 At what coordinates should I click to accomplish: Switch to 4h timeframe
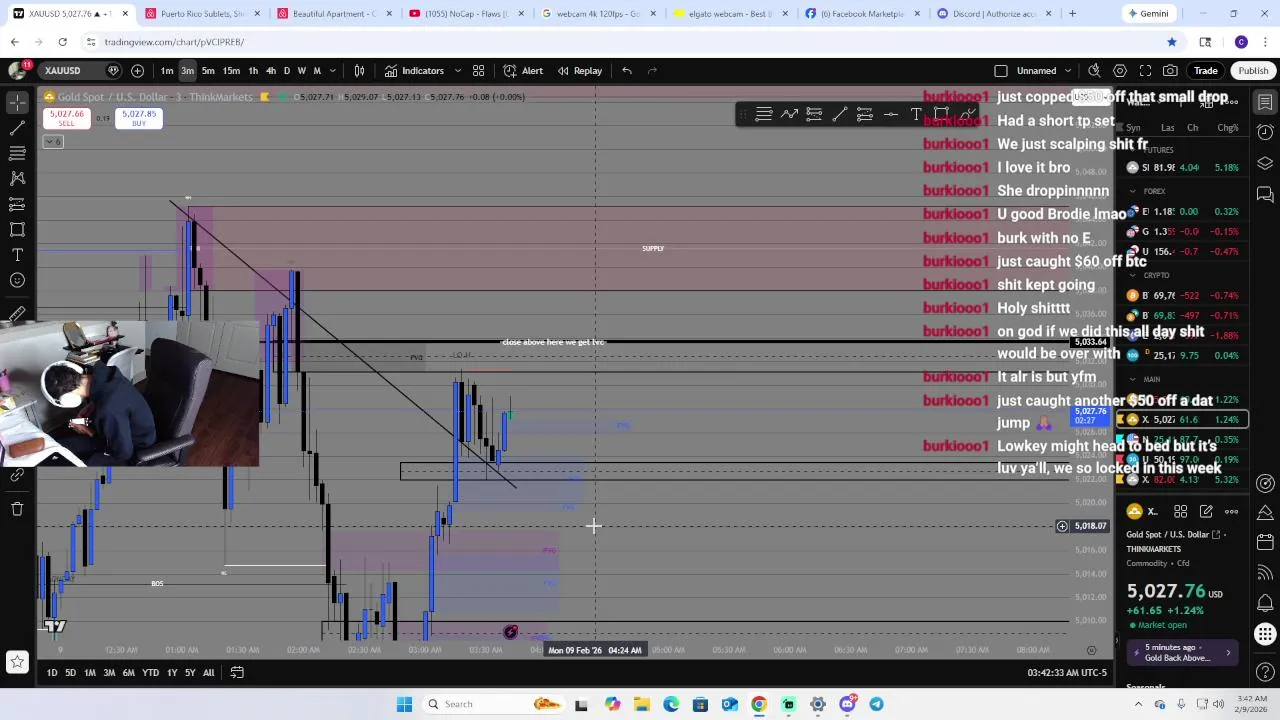click(x=270, y=71)
